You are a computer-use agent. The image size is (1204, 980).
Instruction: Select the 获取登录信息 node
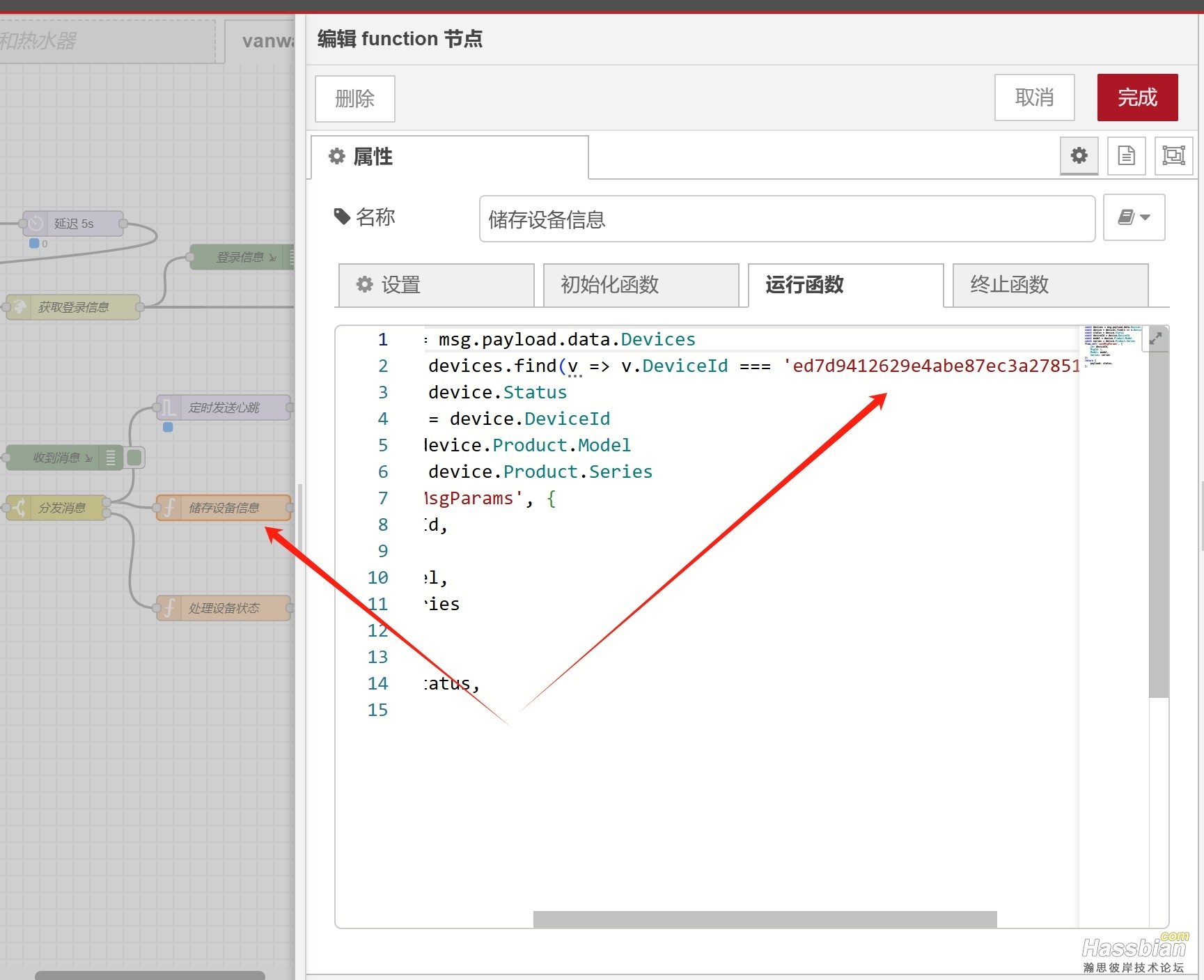73,307
